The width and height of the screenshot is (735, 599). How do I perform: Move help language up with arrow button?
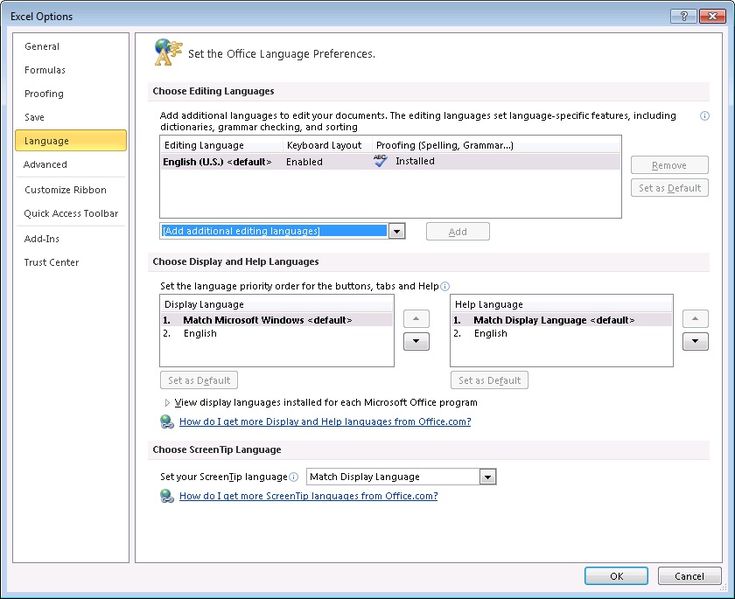pyautogui.click(x=695, y=319)
